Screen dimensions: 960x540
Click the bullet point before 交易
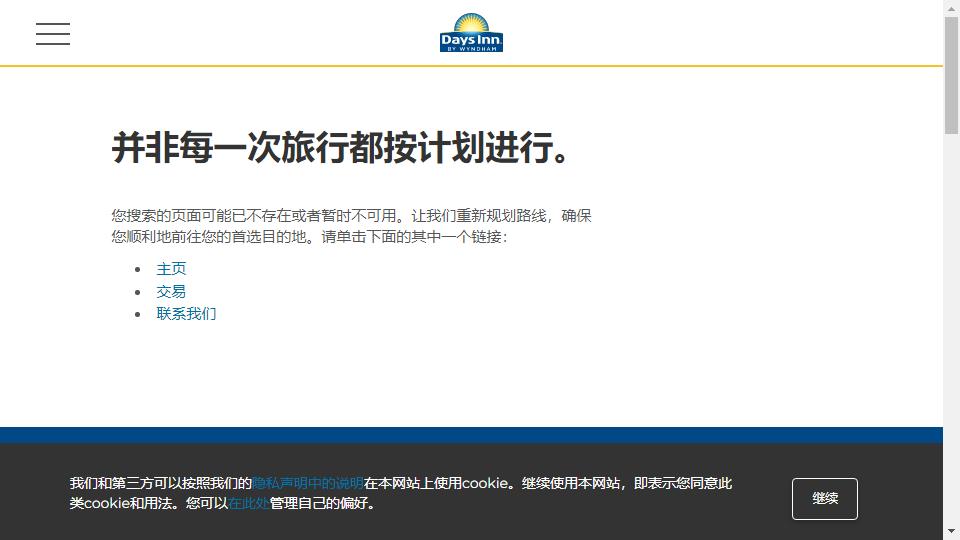pos(139,292)
